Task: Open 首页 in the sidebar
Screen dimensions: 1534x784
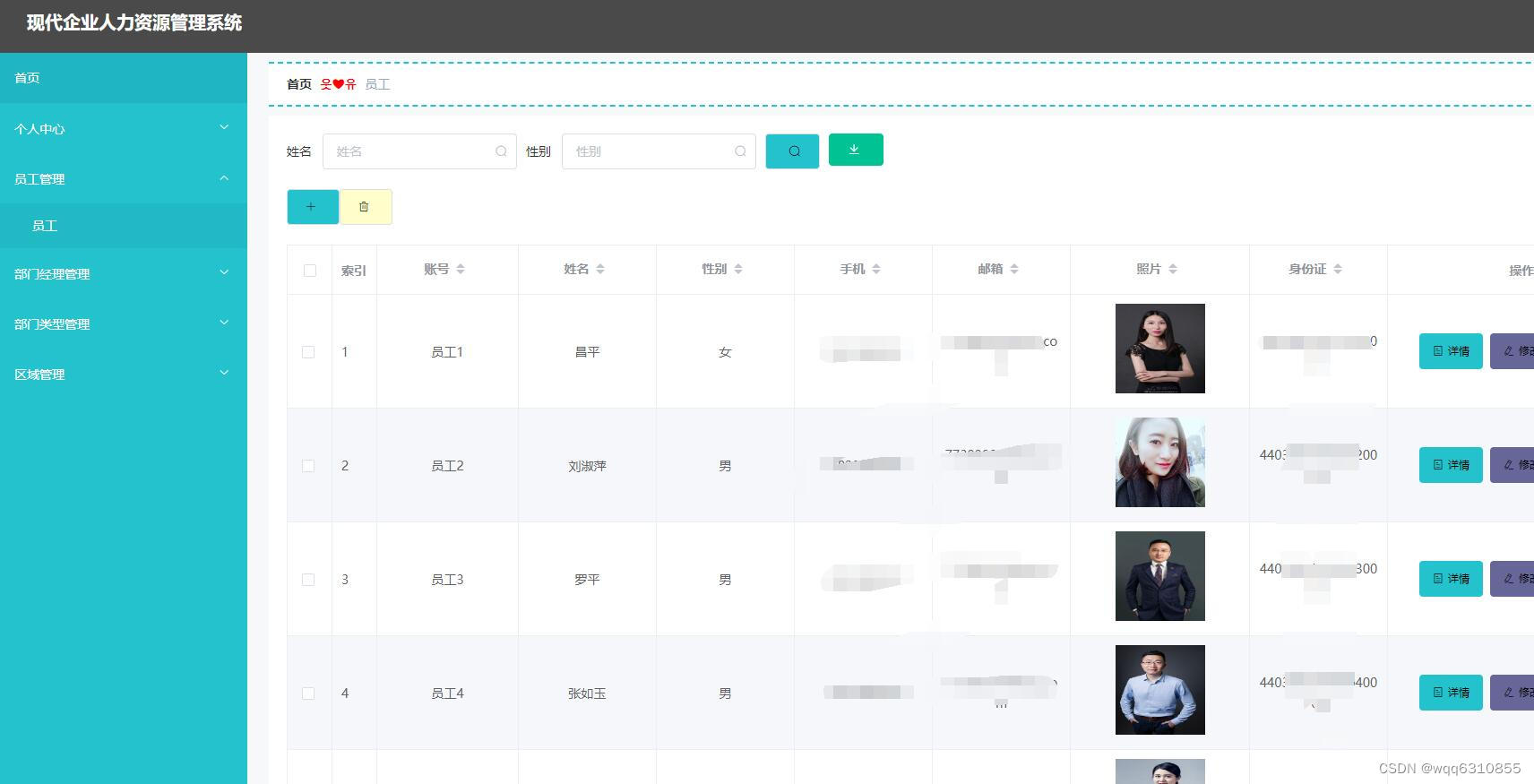Action: 124,78
